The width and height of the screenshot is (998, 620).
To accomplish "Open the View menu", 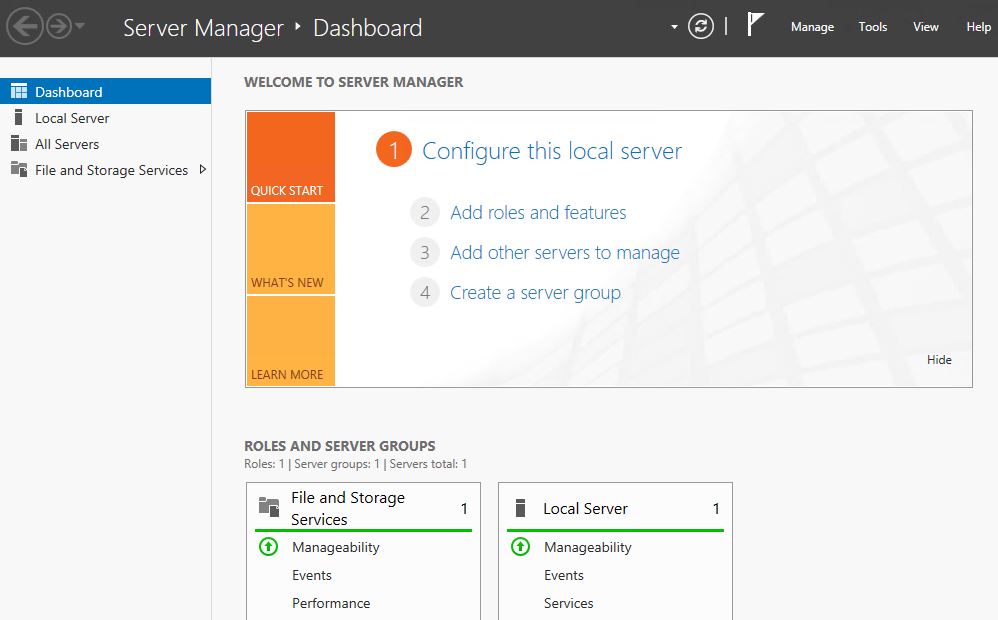I will [x=926, y=27].
